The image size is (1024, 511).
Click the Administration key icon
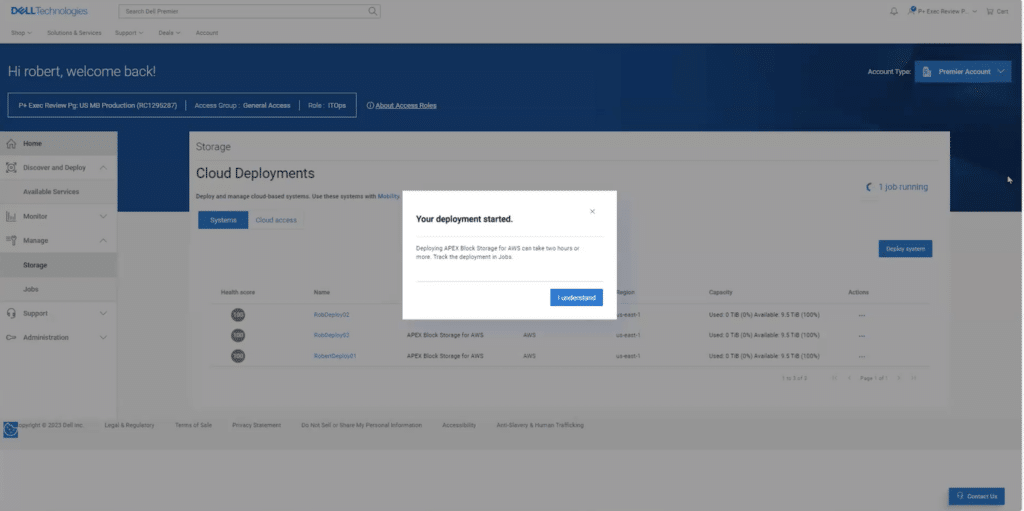pyautogui.click(x=11, y=338)
